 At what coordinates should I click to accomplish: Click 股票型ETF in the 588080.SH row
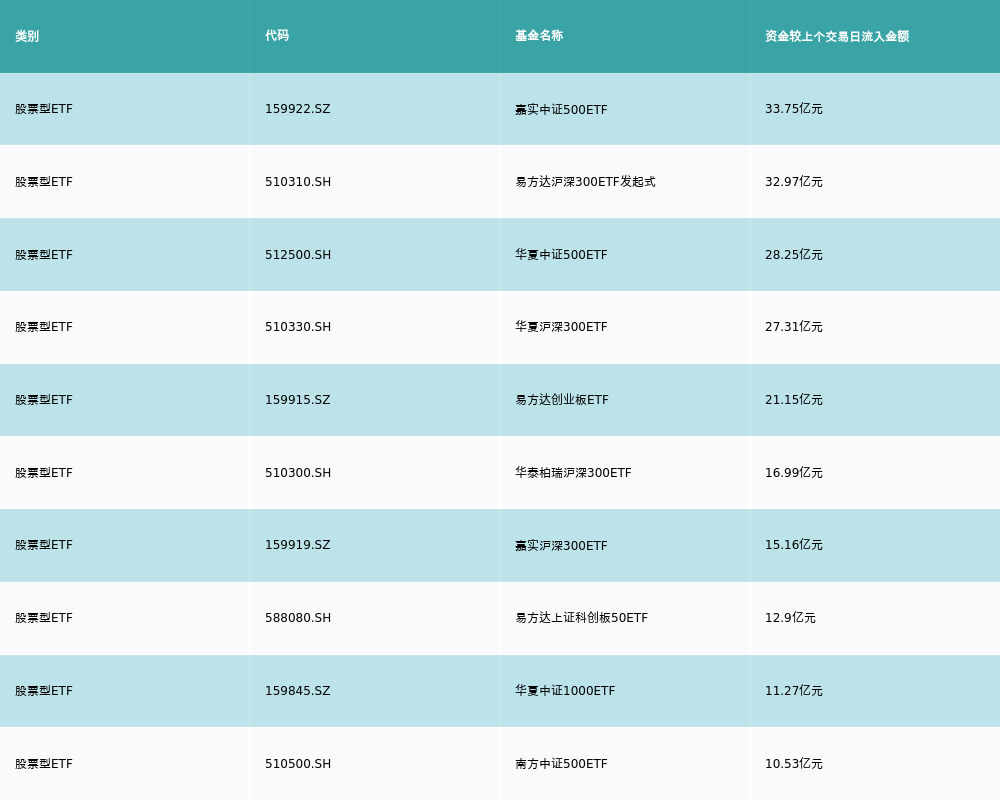(x=44, y=618)
